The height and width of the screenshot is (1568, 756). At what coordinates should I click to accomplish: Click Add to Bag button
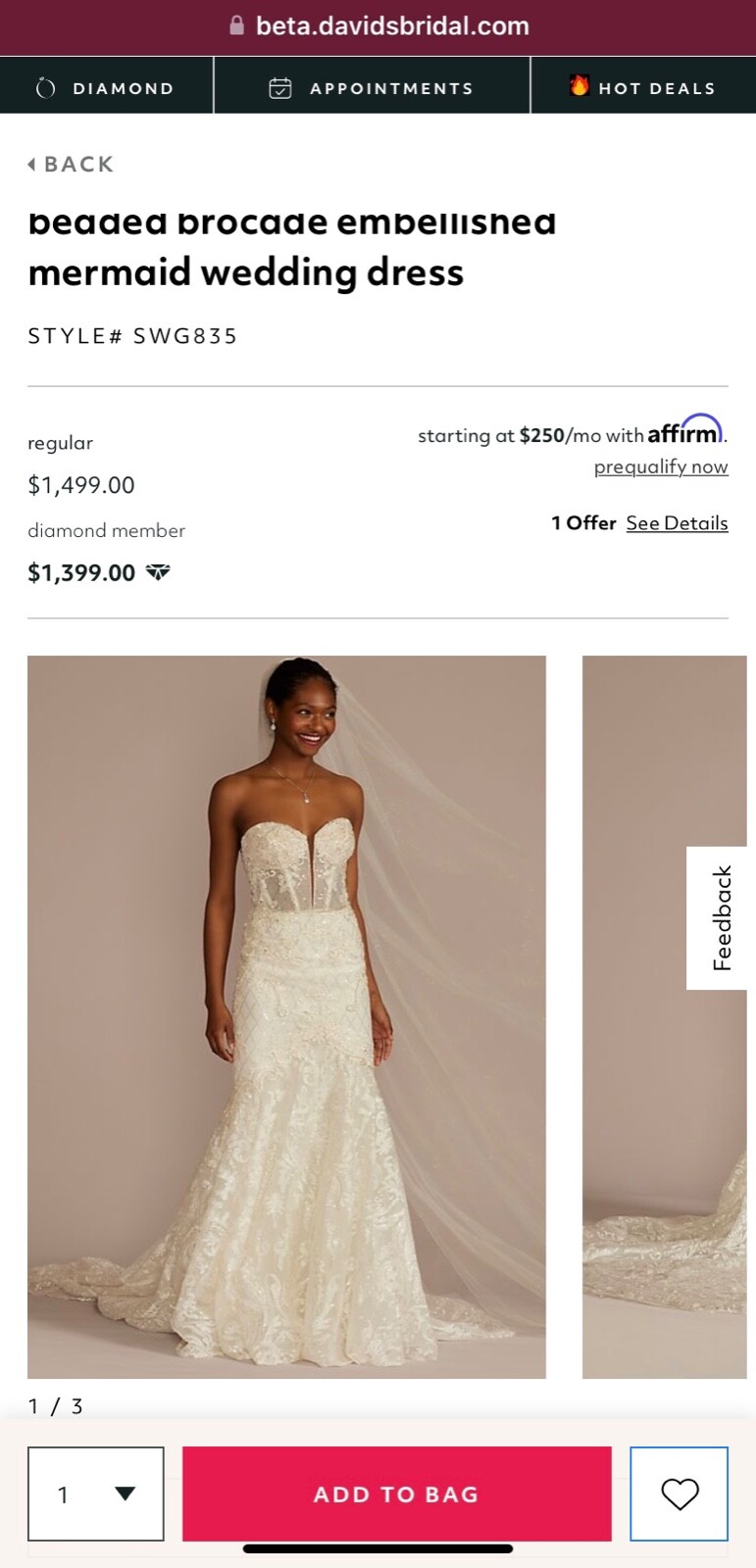[x=397, y=1494]
